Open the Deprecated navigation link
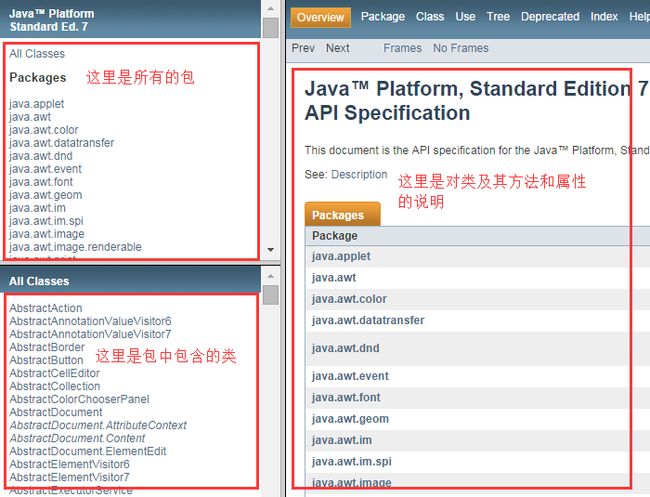This screenshot has width=650, height=497. [550, 17]
